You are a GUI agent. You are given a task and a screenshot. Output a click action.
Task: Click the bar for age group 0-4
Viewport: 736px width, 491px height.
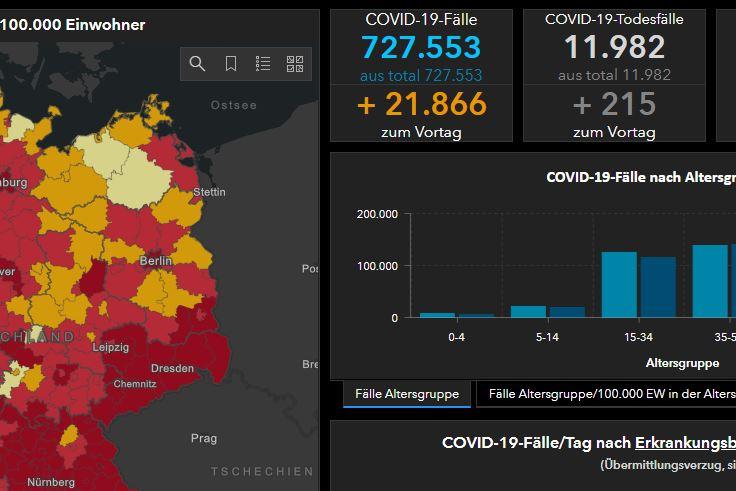(x=437, y=315)
